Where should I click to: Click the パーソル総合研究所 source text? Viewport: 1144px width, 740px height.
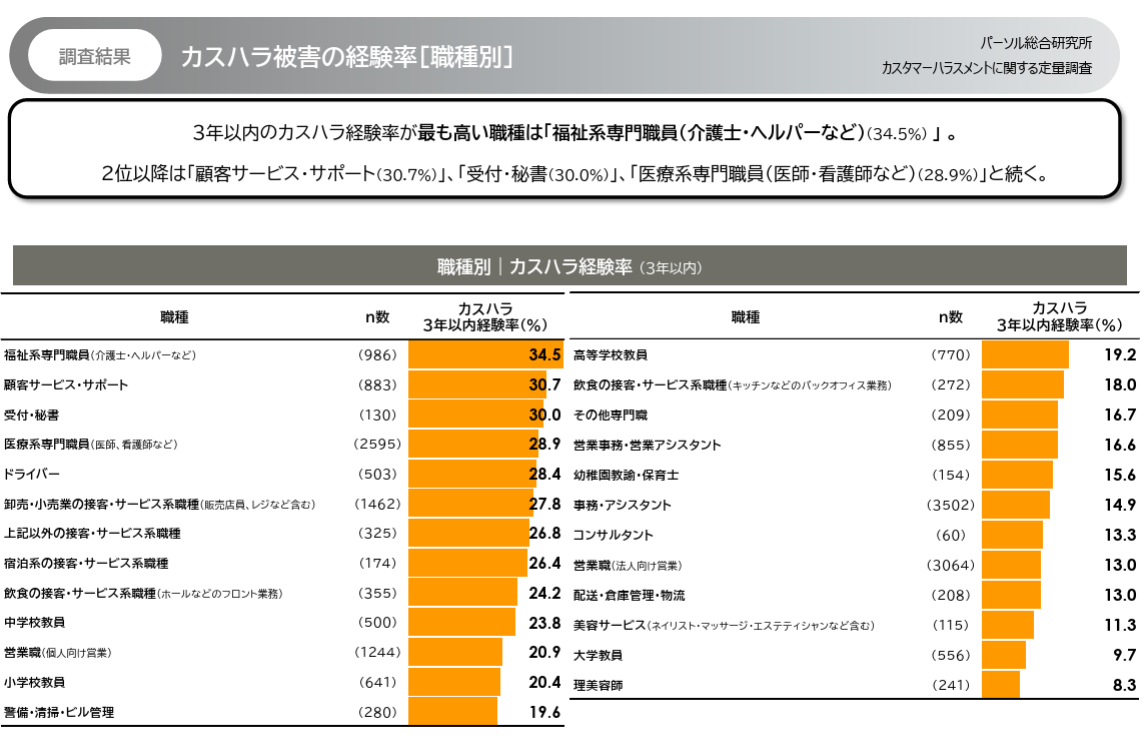click(x=1036, y=44)
